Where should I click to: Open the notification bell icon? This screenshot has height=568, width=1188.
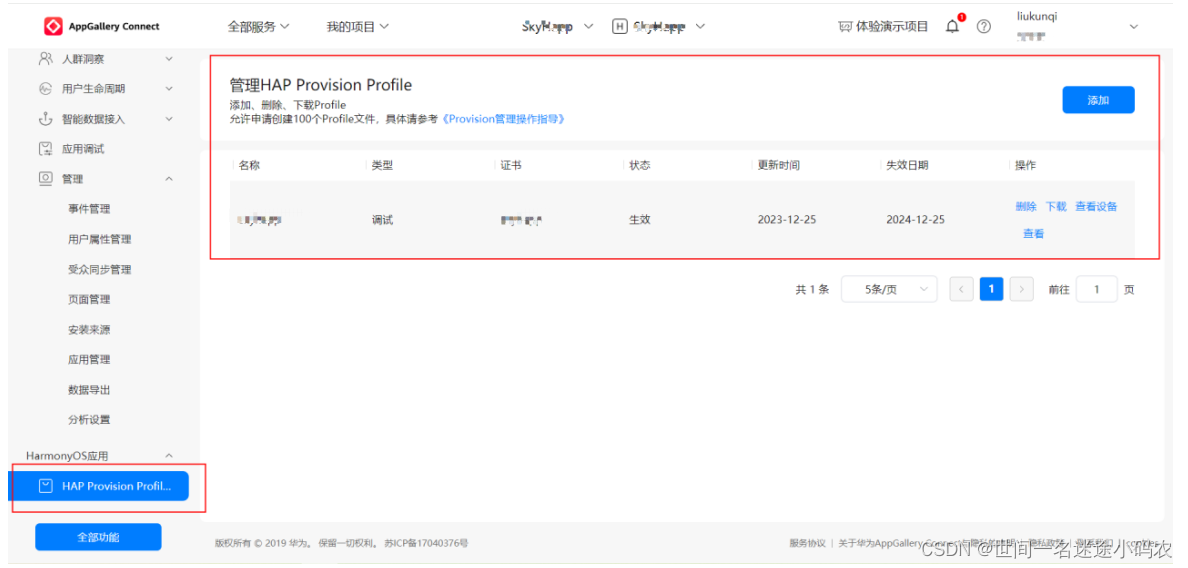click(x=952, y=27)
